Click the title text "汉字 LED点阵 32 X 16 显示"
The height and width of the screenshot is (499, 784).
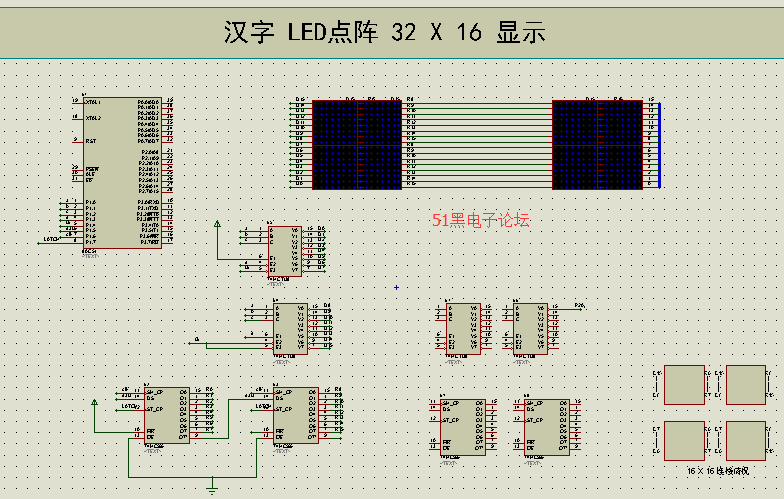pos(384,32)
